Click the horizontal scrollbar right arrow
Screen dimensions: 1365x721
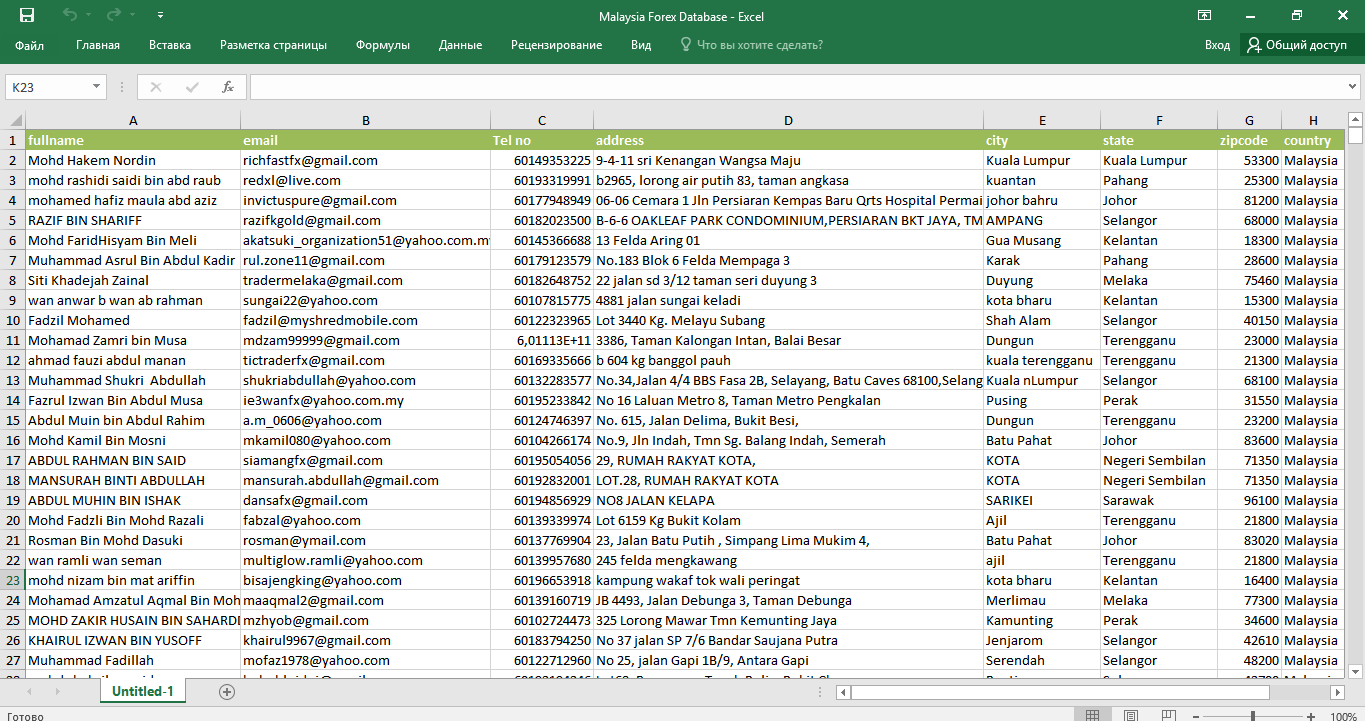(1337, 692)
